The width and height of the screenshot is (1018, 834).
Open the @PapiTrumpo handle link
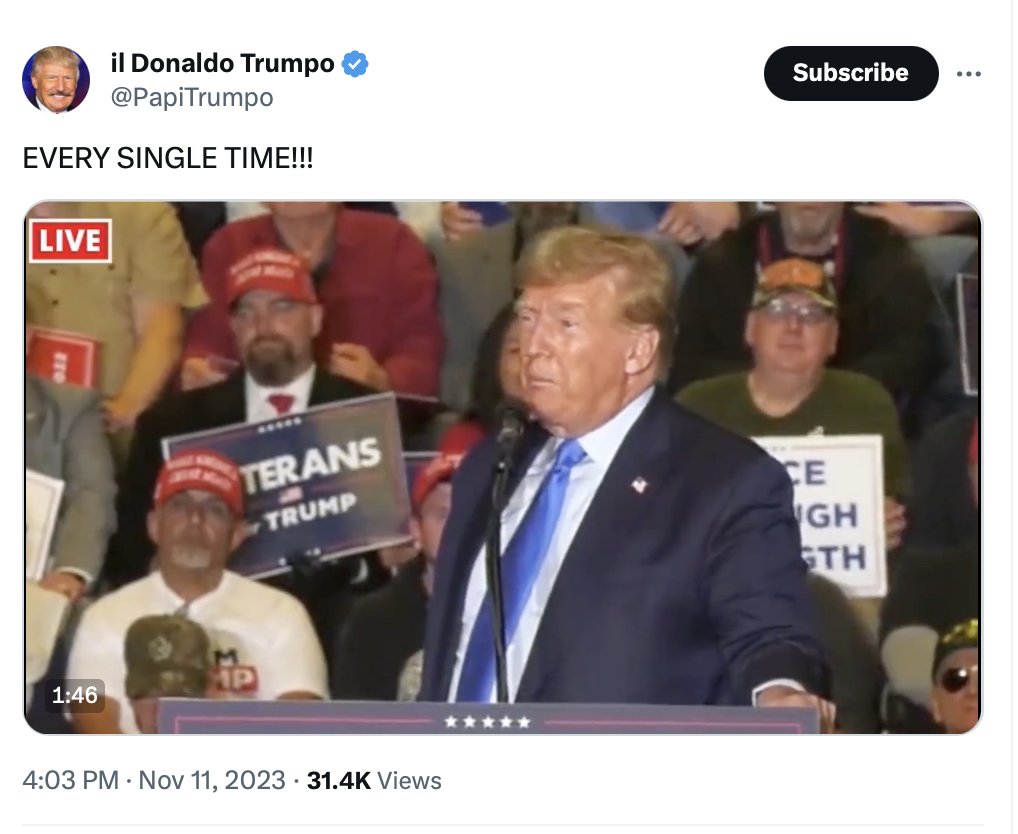pyautogui.click(x=192, y=97)
